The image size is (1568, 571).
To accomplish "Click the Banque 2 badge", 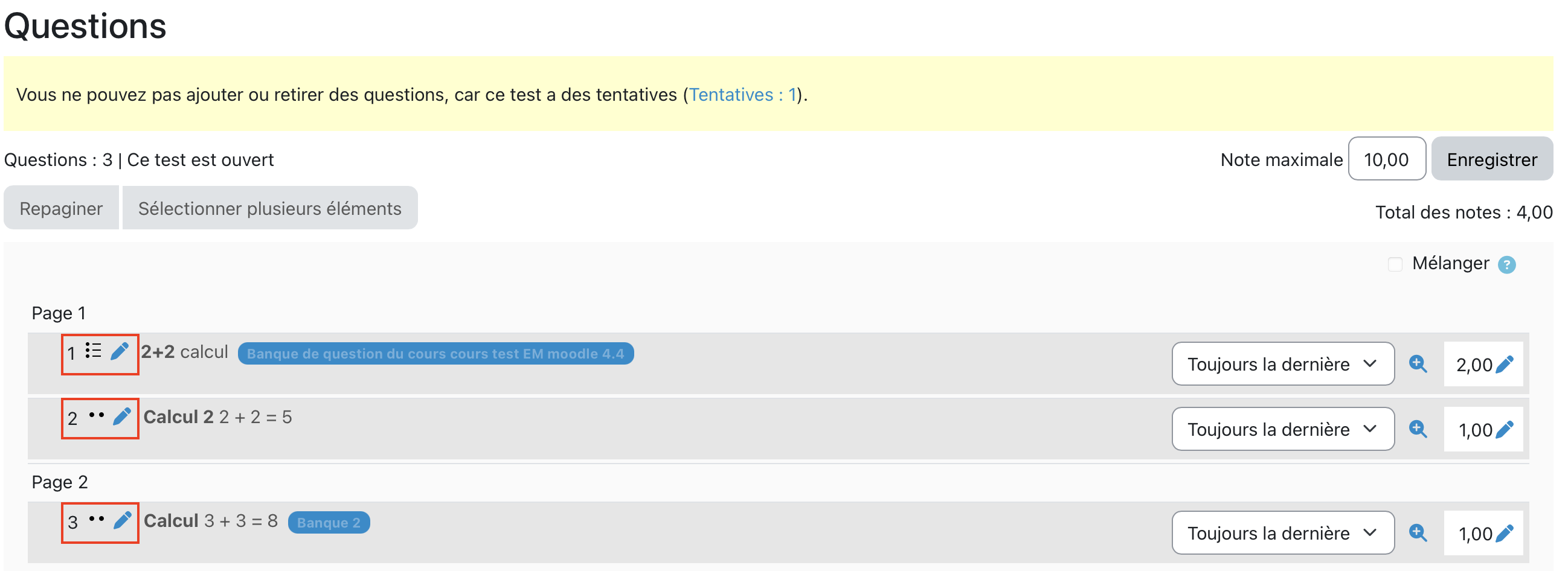I will 329,522.
